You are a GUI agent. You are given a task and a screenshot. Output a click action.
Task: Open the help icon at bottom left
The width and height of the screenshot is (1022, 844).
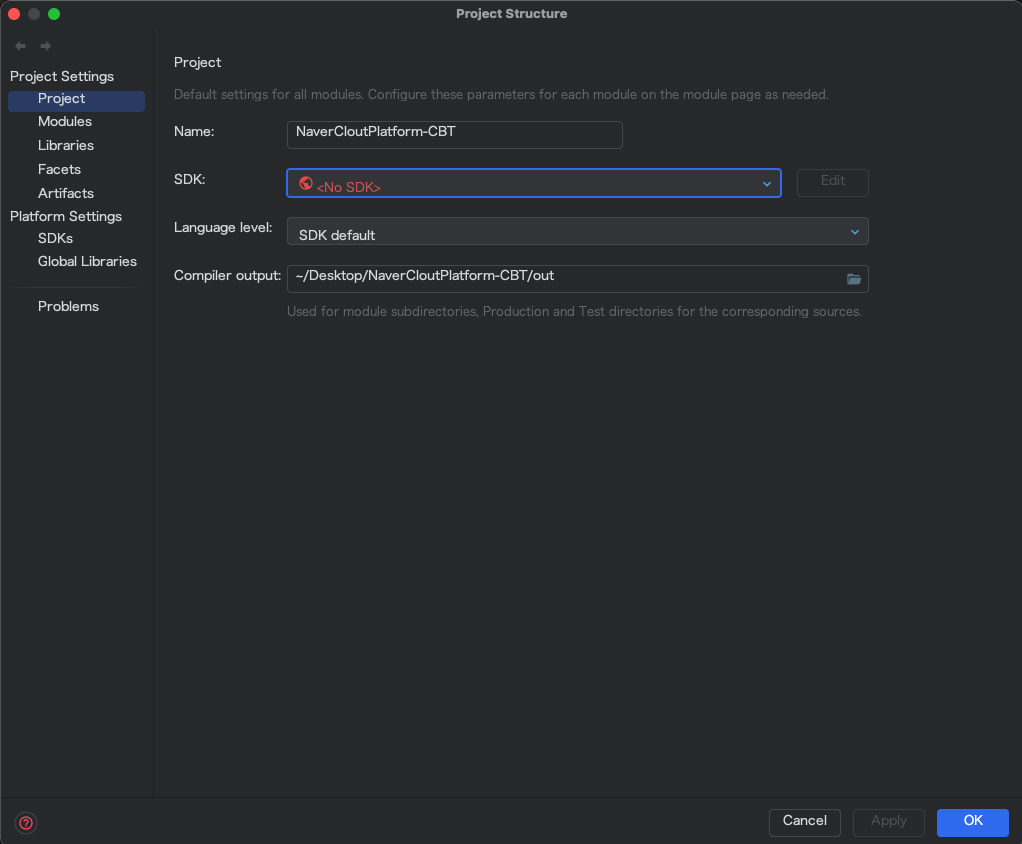pos(25,822)
